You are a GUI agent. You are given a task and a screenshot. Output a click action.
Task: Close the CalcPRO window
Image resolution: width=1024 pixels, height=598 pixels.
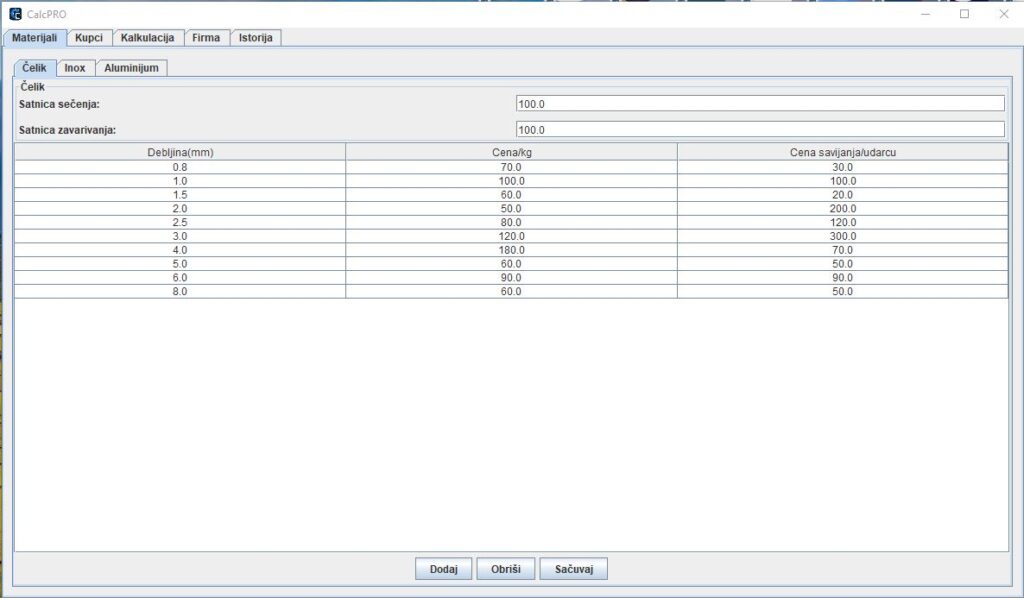(1004, 14)
